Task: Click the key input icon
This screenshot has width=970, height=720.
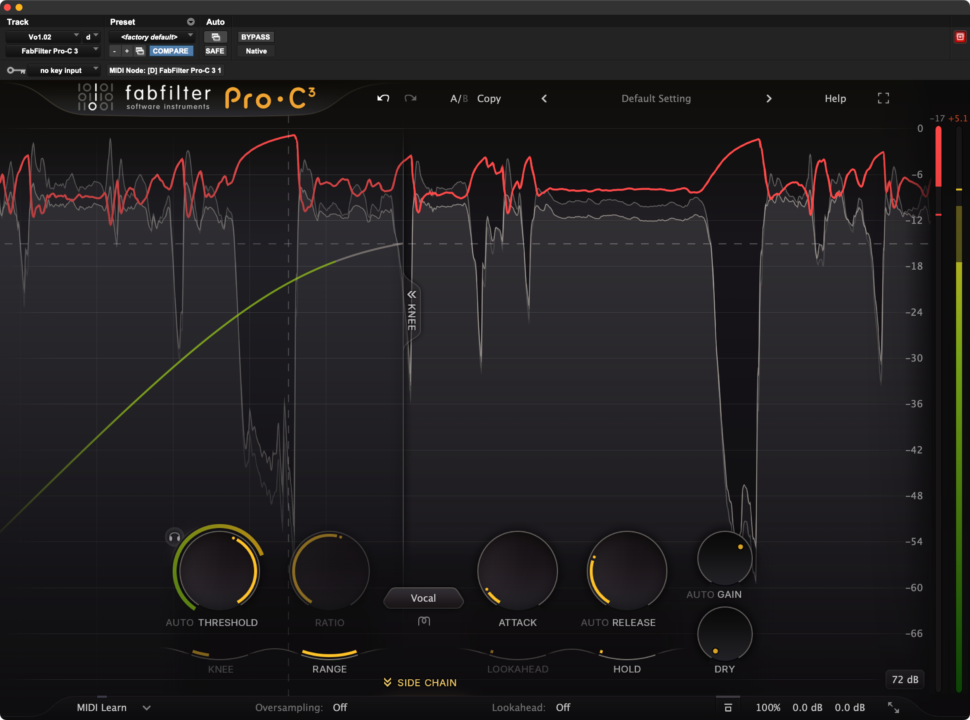Action: [x=16, y=70]
